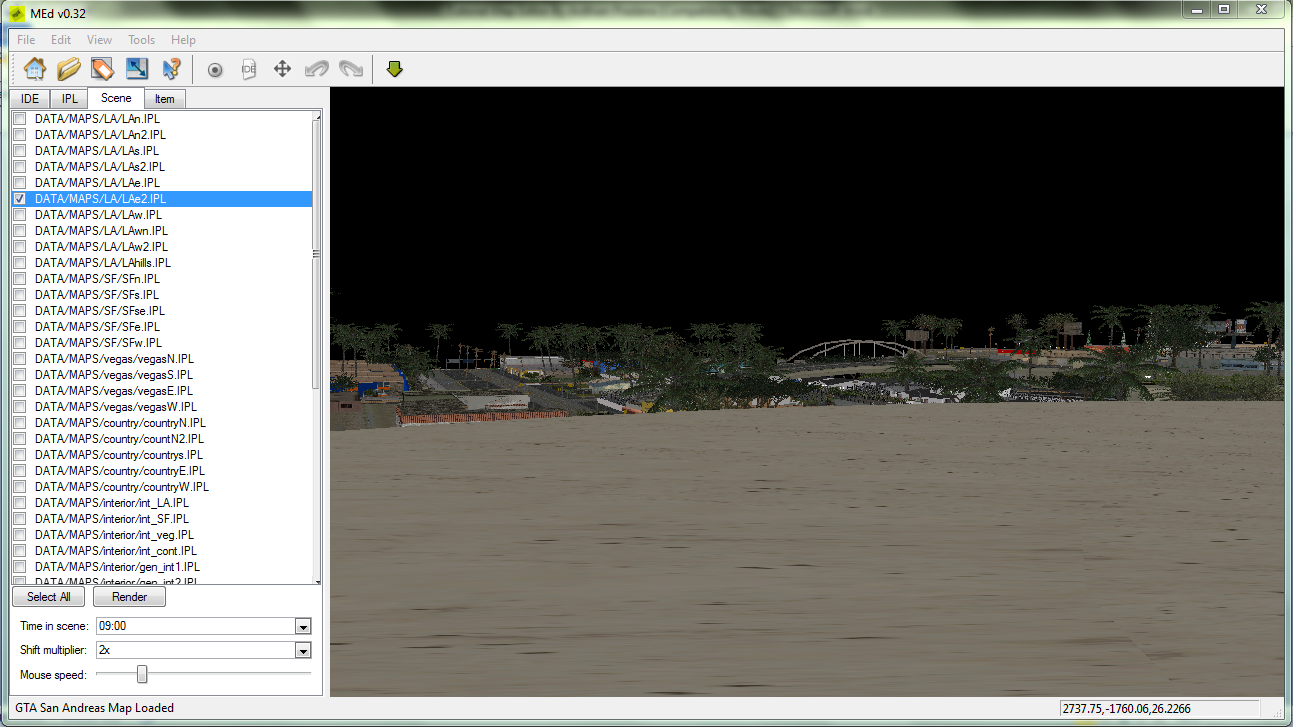Image resolution: width=1293 pixels, height=727 pixels.
Task: Click the Render button
Action: click(x=129, y=597)
